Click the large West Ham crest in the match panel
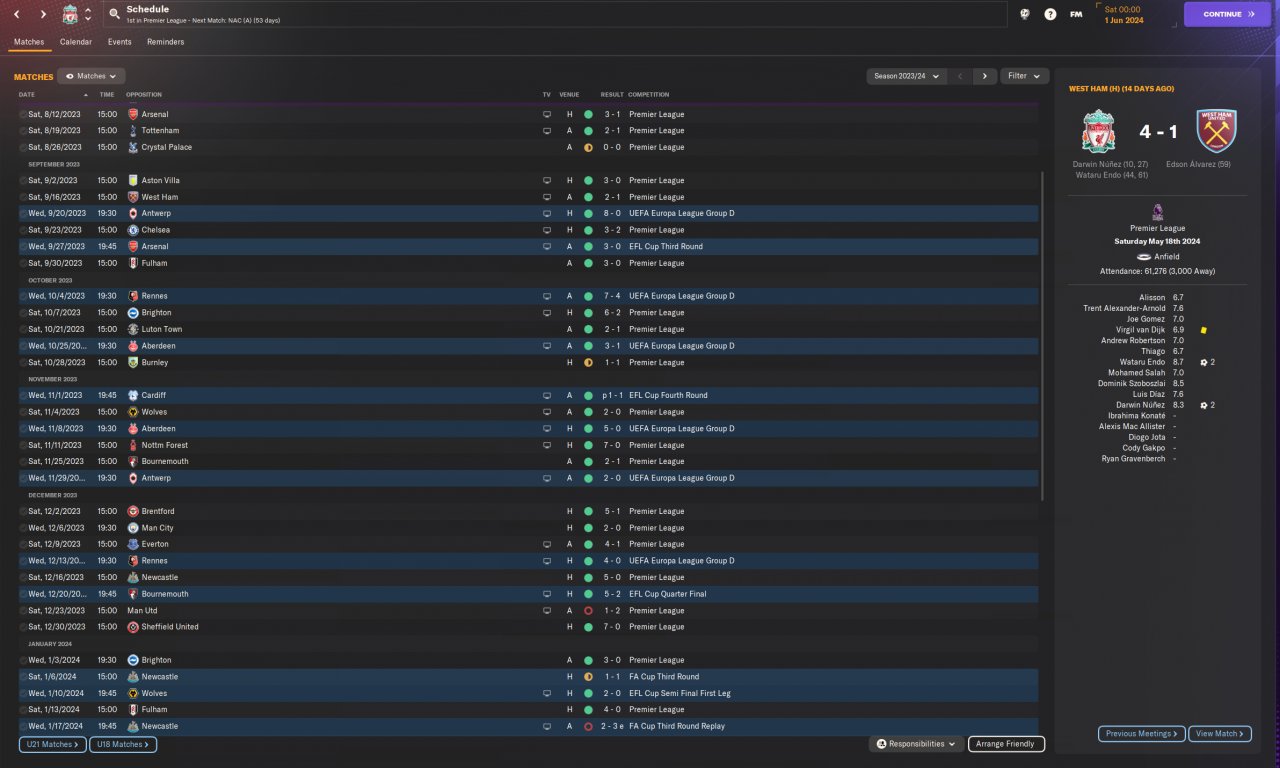The width and height of the screenshot is (1280, 768). click(x=1216, y=131)
